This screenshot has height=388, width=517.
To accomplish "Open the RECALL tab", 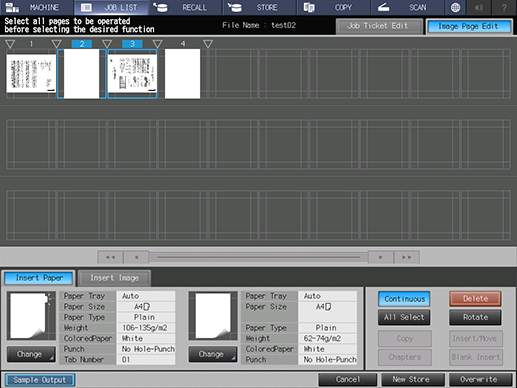I will click(186, 7).
